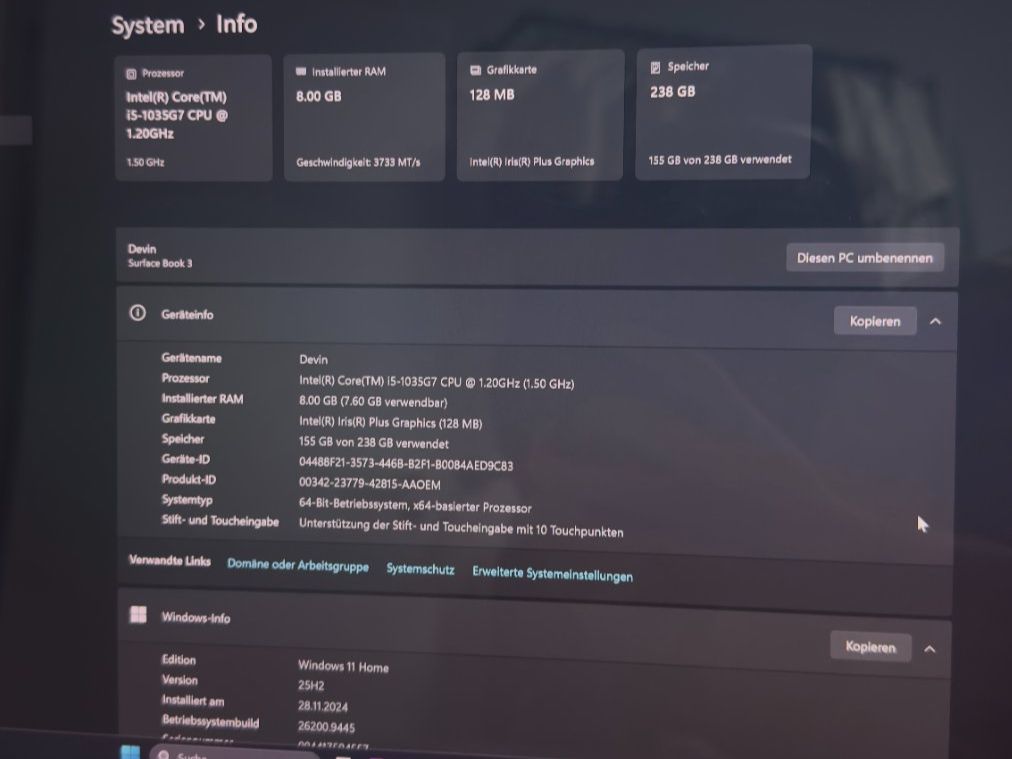Click the Prozessor chip icon in the top card
This screenshot has height=759, width=1012.
tap(131, 74)
